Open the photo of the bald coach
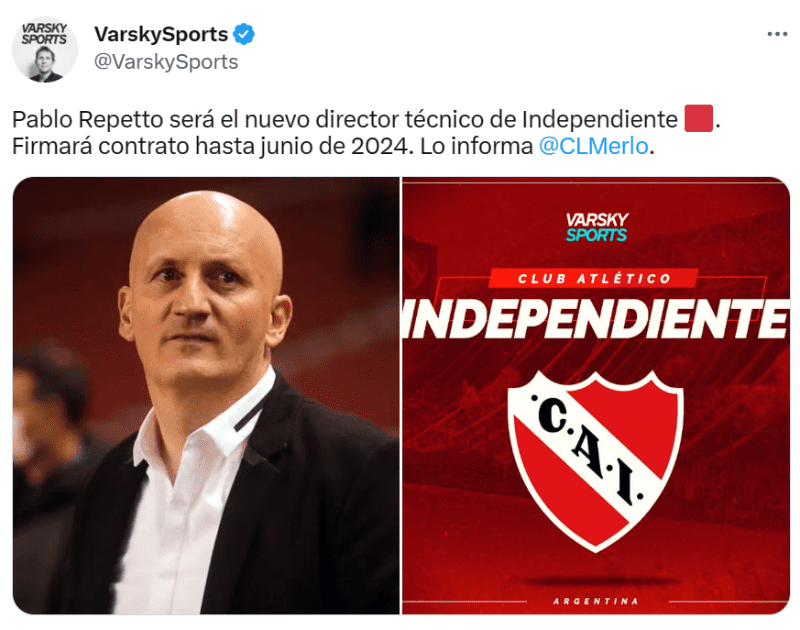The image size is (800, 630). tap(206, 395)
